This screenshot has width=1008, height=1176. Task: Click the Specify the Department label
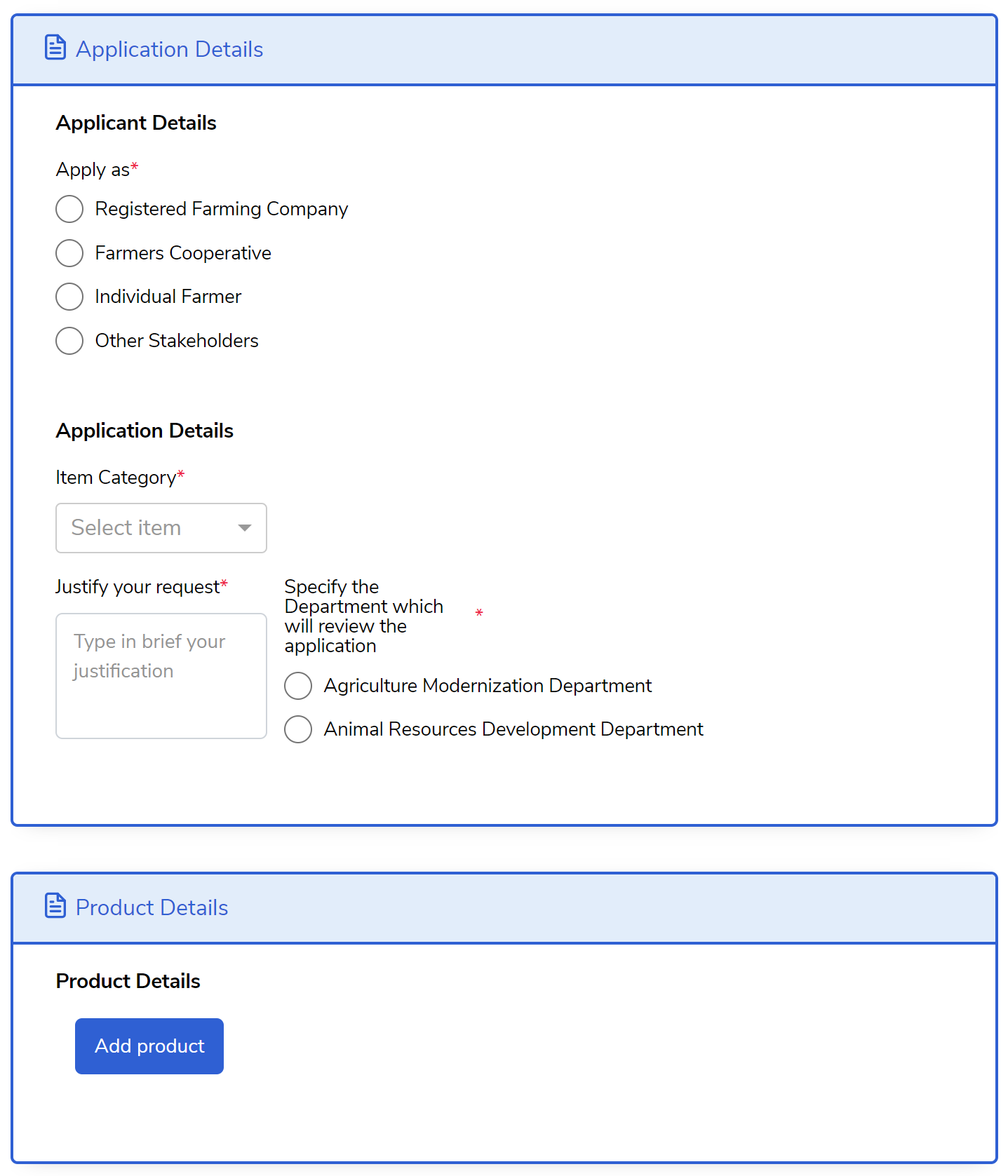[364, 616]
